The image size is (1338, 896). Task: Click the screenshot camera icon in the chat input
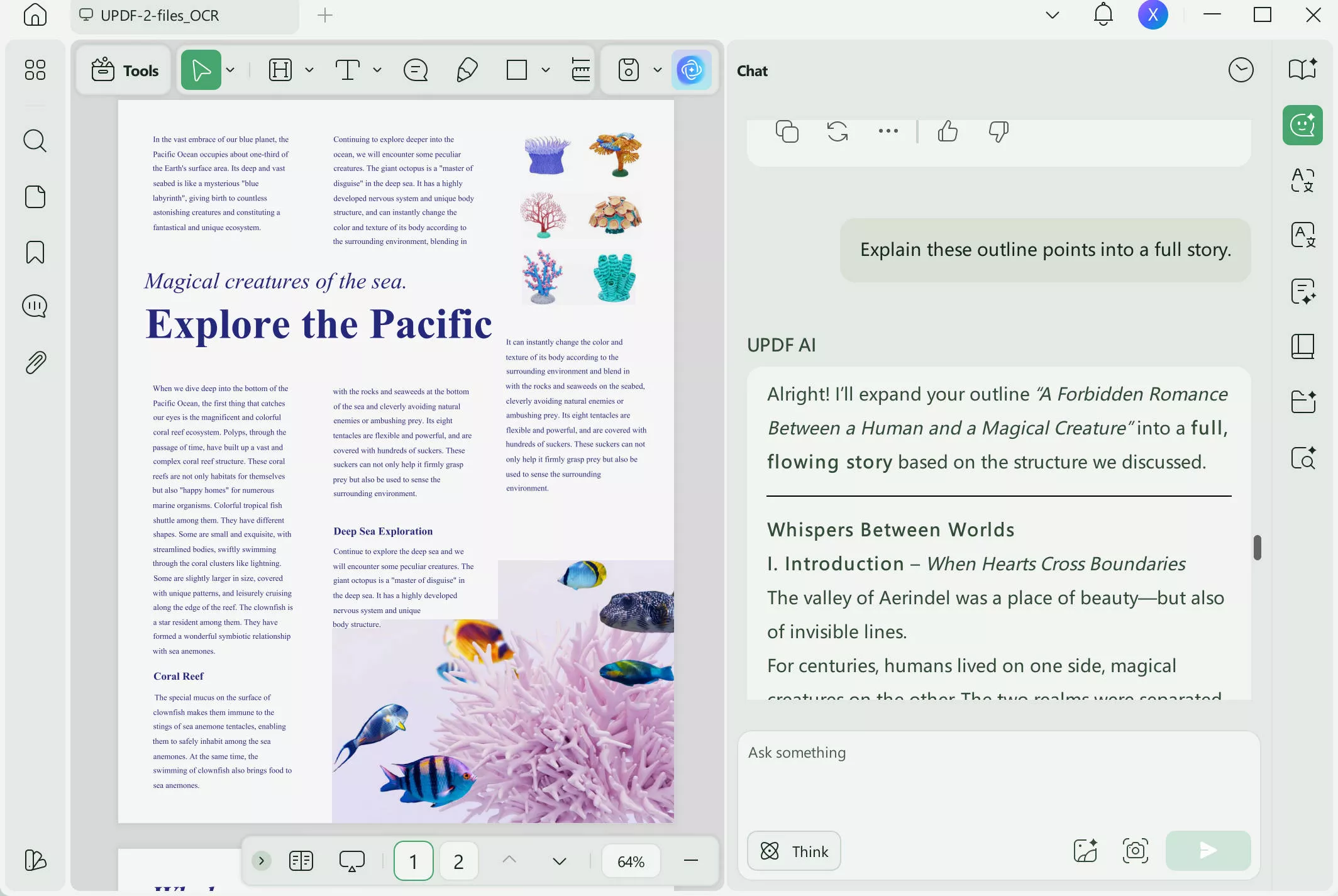click(x=1135, y=851)
